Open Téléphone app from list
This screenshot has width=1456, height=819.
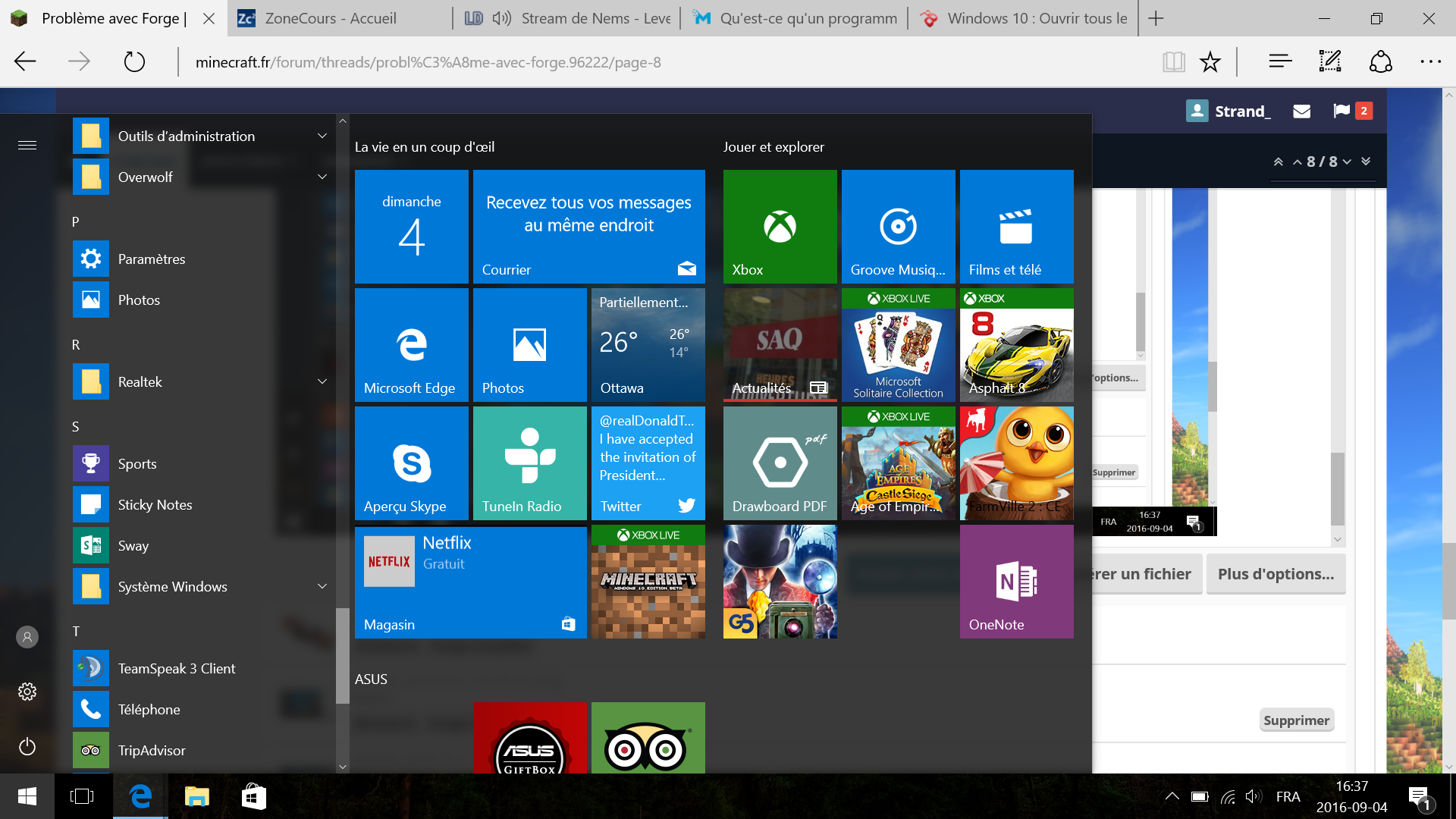point(205,709)
